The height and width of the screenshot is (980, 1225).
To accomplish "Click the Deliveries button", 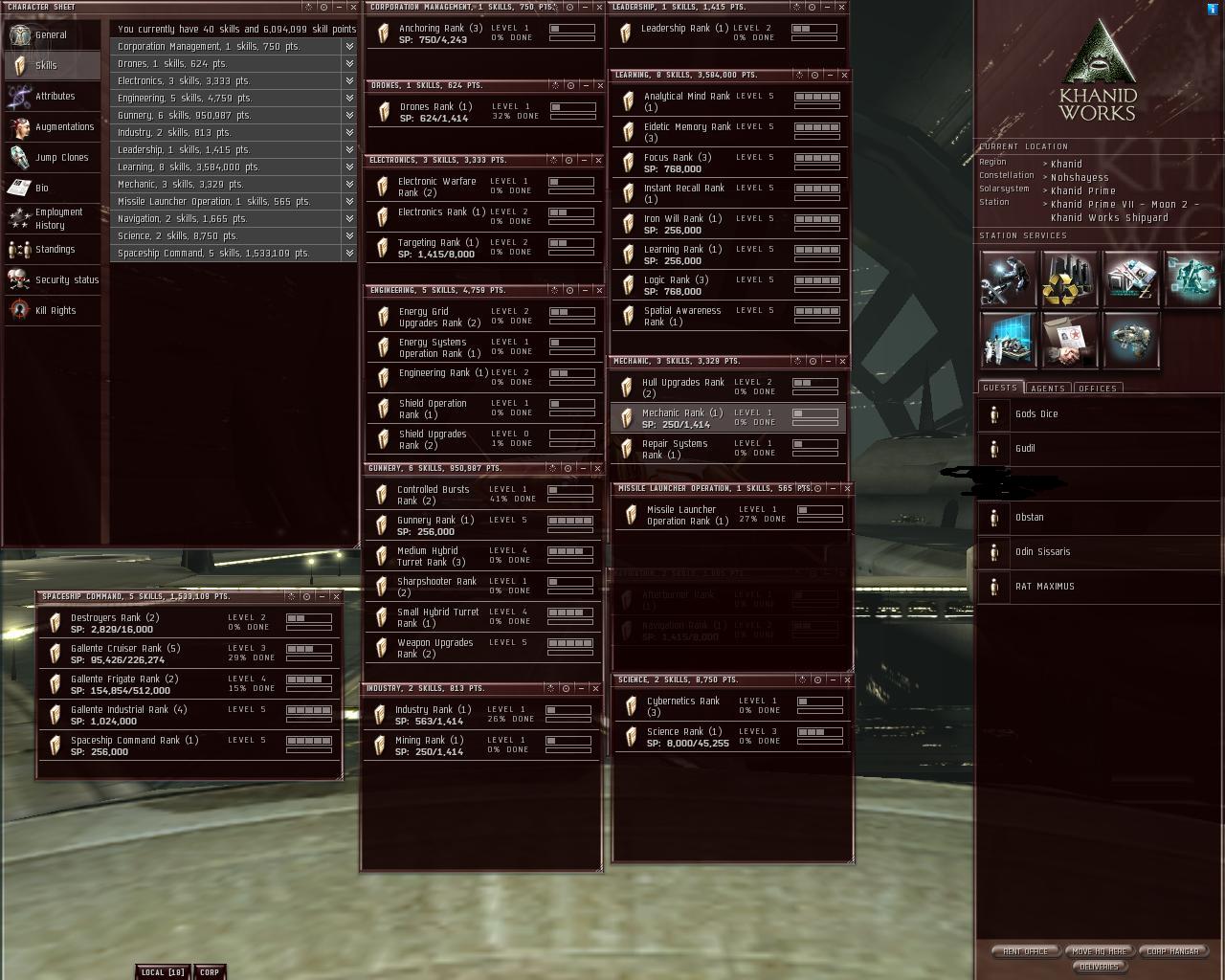I will coord(1099,967).
